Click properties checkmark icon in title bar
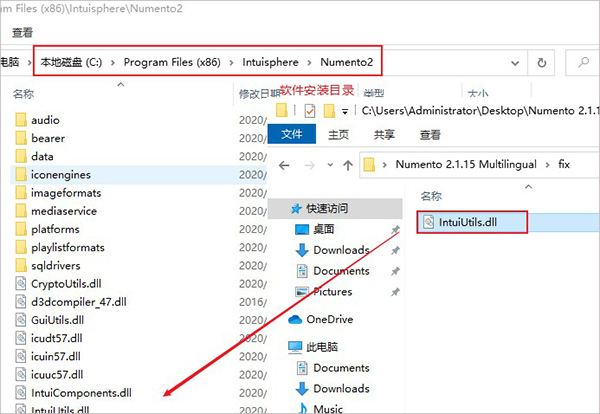 click(310, 111)
